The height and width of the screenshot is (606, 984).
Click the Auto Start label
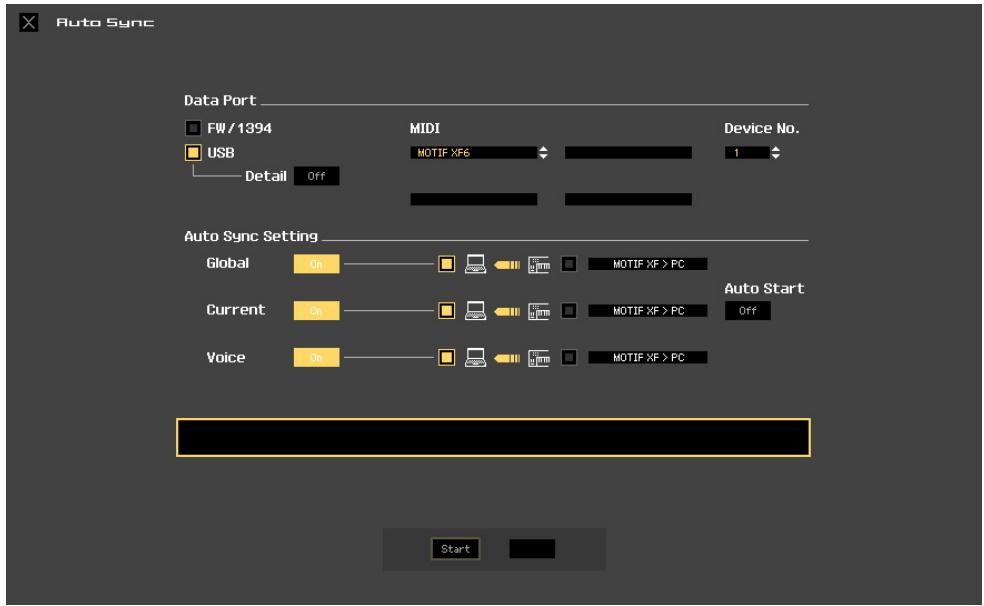pos(764,289)
